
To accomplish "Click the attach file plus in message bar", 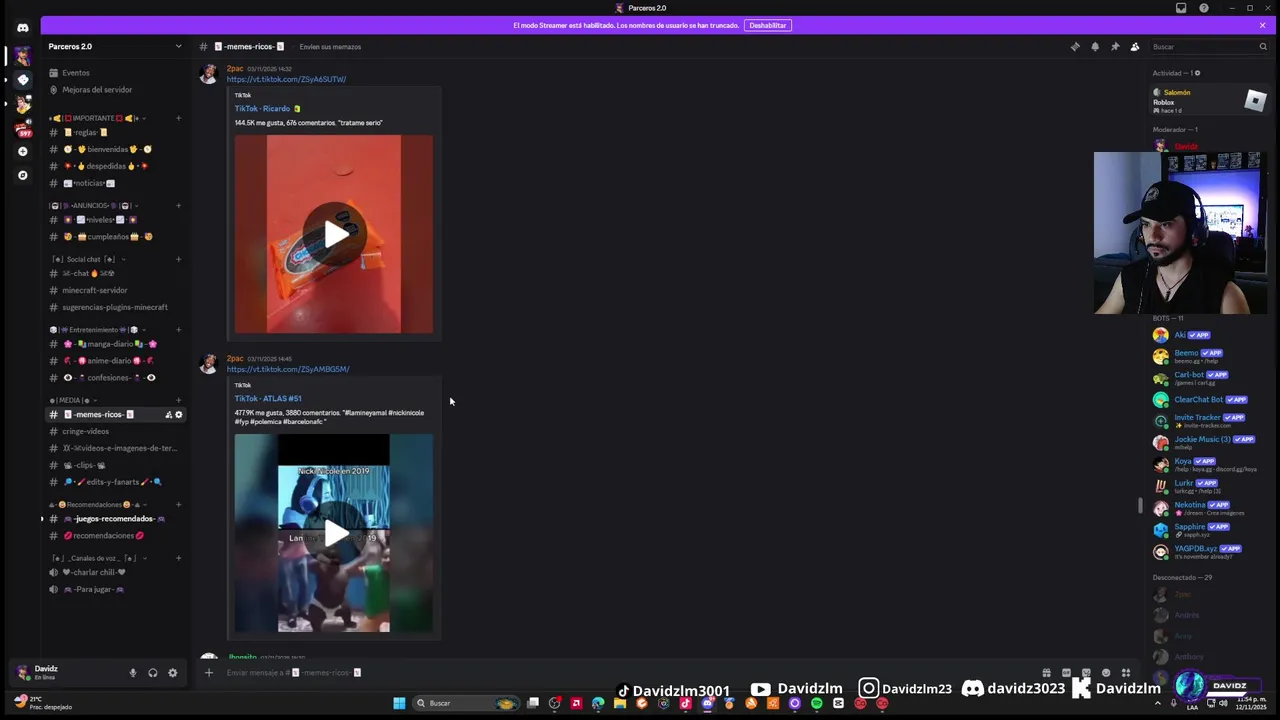I will click(209, 673).
